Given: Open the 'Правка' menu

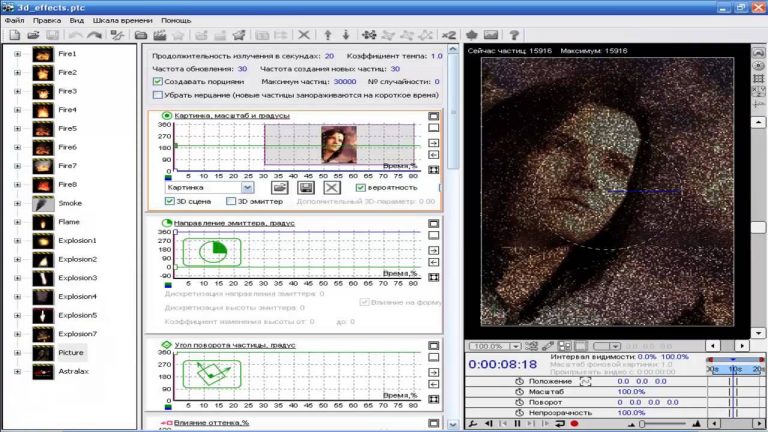Looking at the screenshot, I should click(x=46, y=19).
